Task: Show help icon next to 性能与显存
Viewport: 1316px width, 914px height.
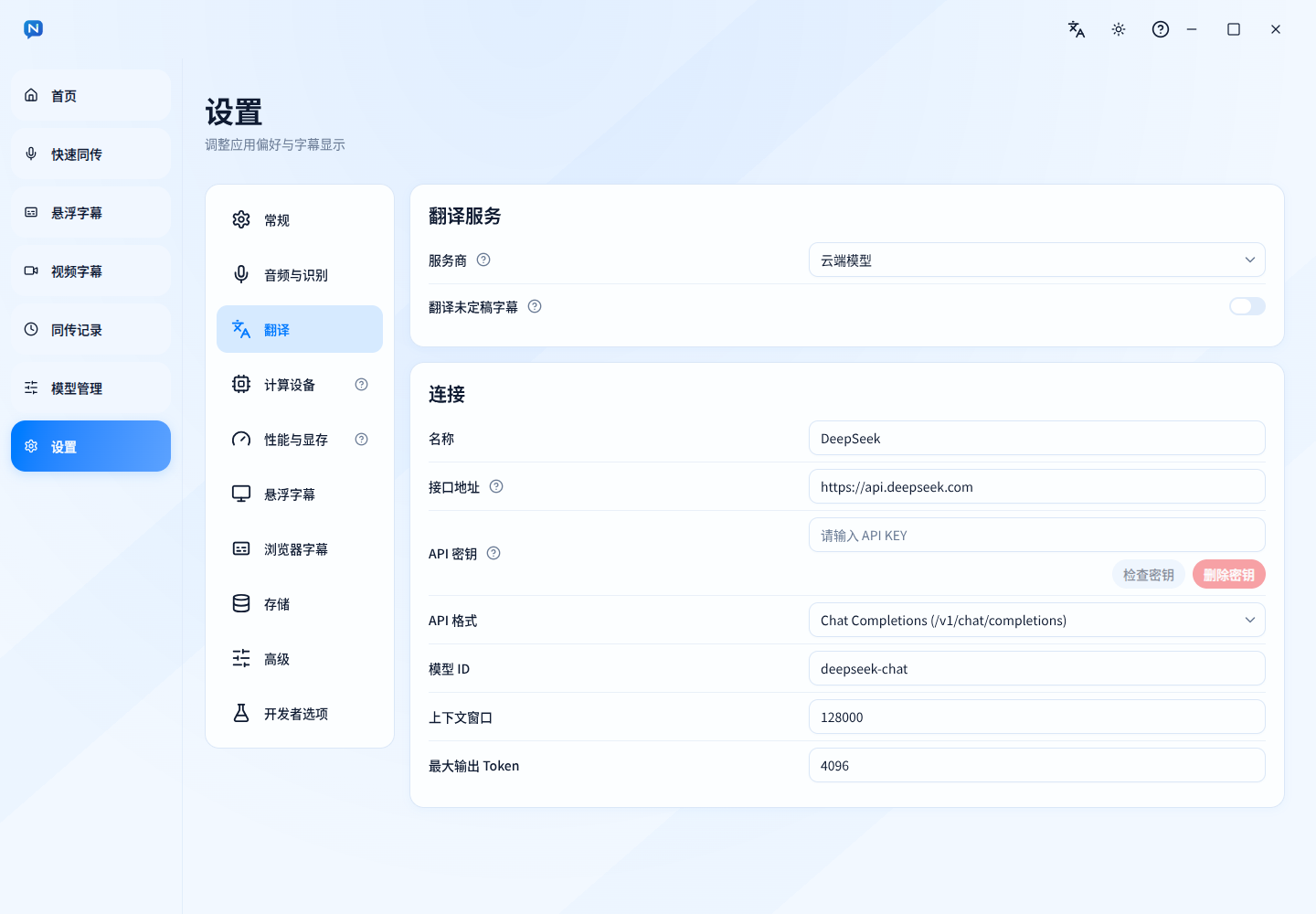Action: coord(362,440)
